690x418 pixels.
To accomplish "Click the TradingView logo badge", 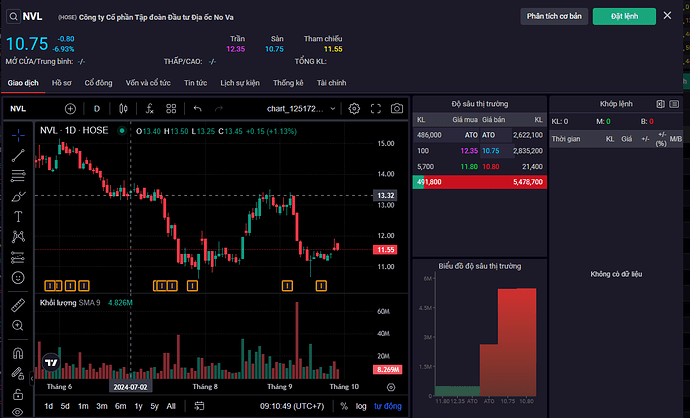I will pyautogui.click(x=51, y=363).
